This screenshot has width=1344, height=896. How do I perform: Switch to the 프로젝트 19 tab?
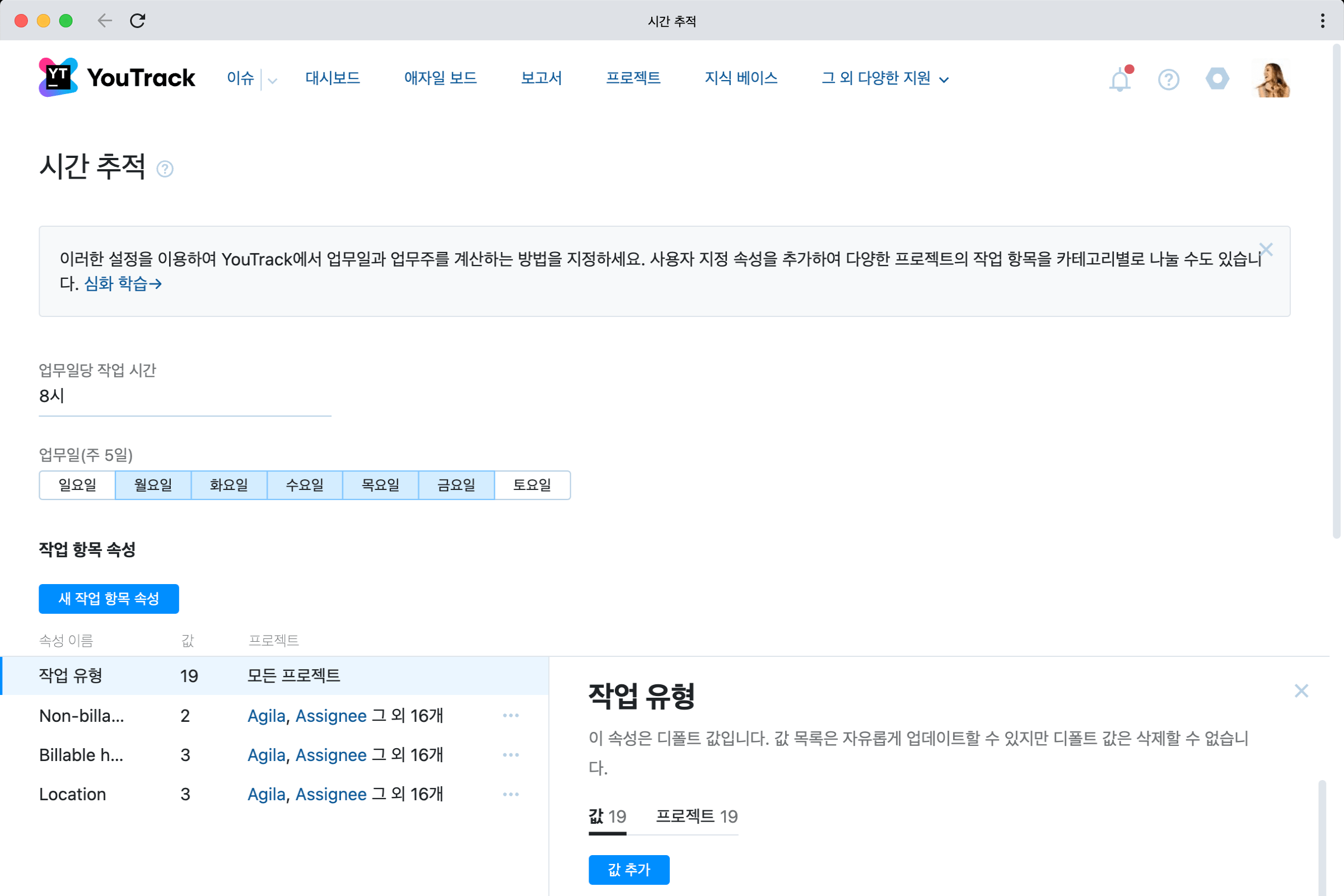click(x=696, y=816)
